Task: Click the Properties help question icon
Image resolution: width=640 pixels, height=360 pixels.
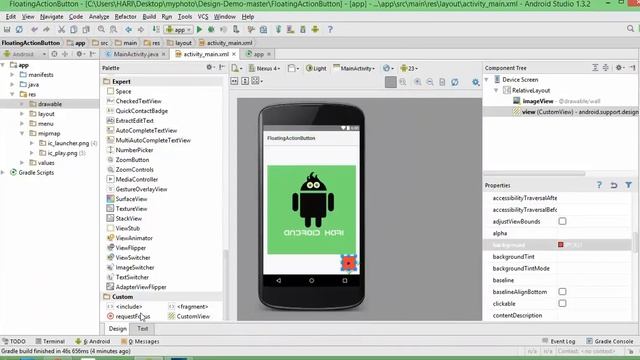Action: pos(599,185)
